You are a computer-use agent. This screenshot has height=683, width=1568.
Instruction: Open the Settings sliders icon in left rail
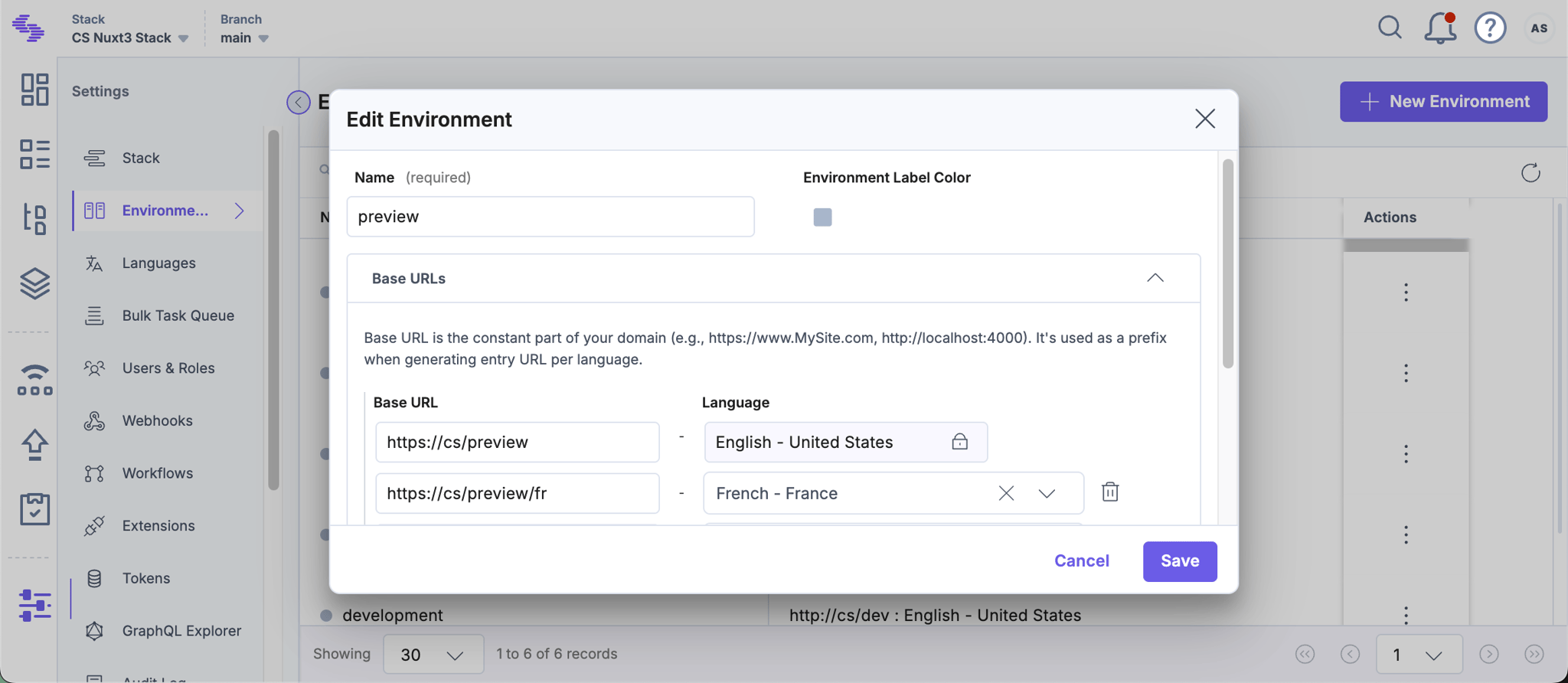coord(34,605)
